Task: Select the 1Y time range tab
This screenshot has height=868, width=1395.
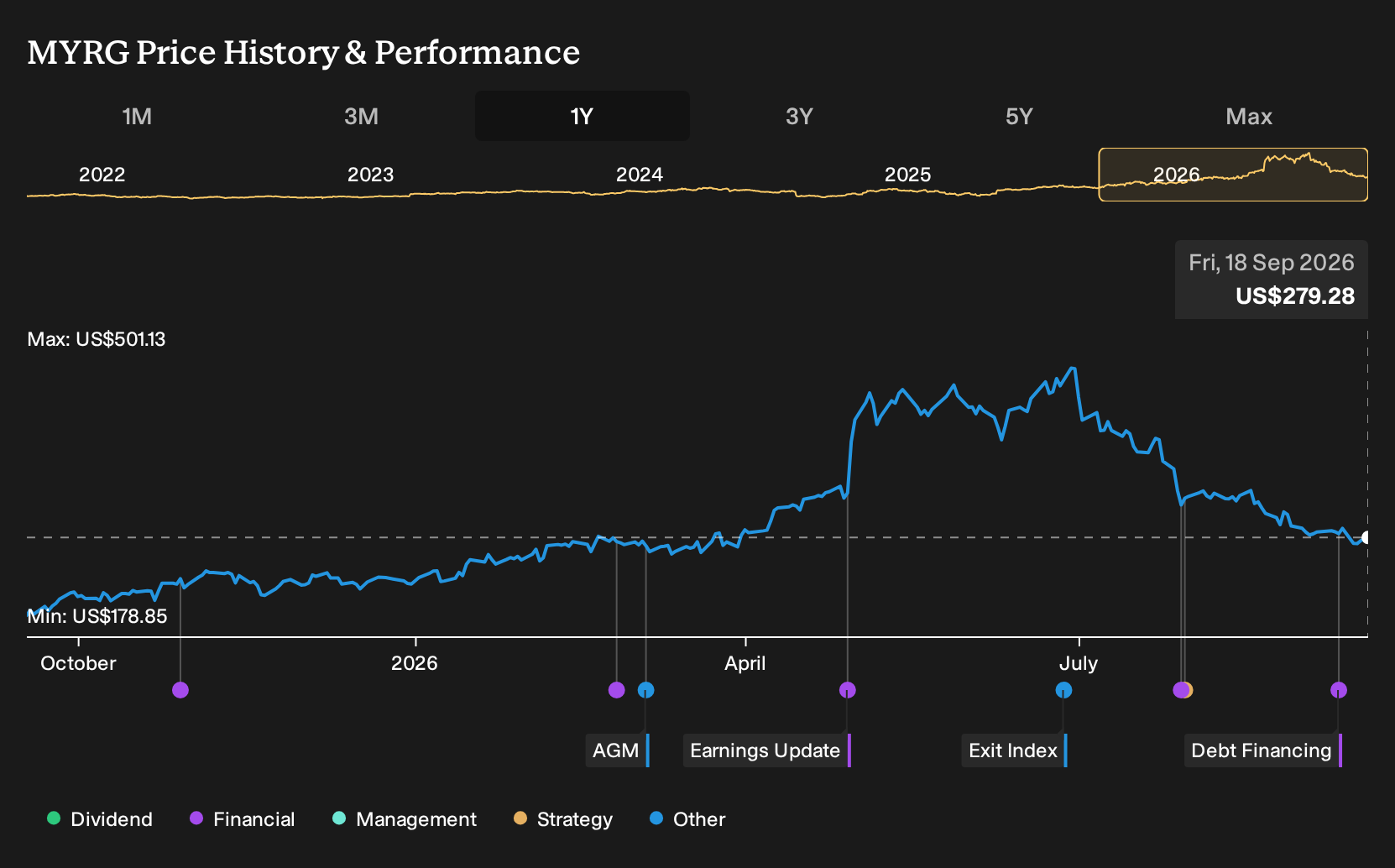Action: [x=582, y=116]
